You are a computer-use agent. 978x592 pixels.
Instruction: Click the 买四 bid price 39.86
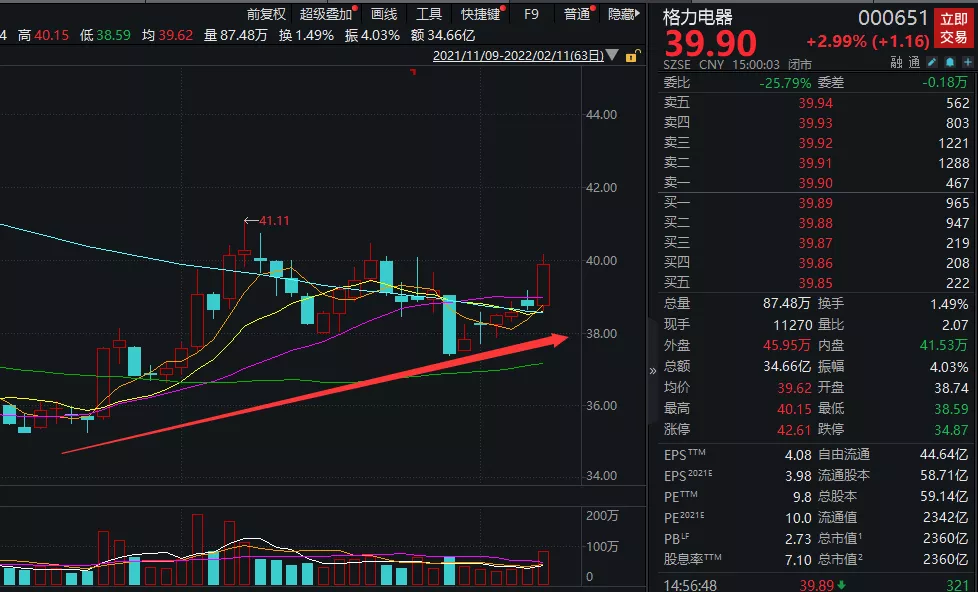coord(815,263)
